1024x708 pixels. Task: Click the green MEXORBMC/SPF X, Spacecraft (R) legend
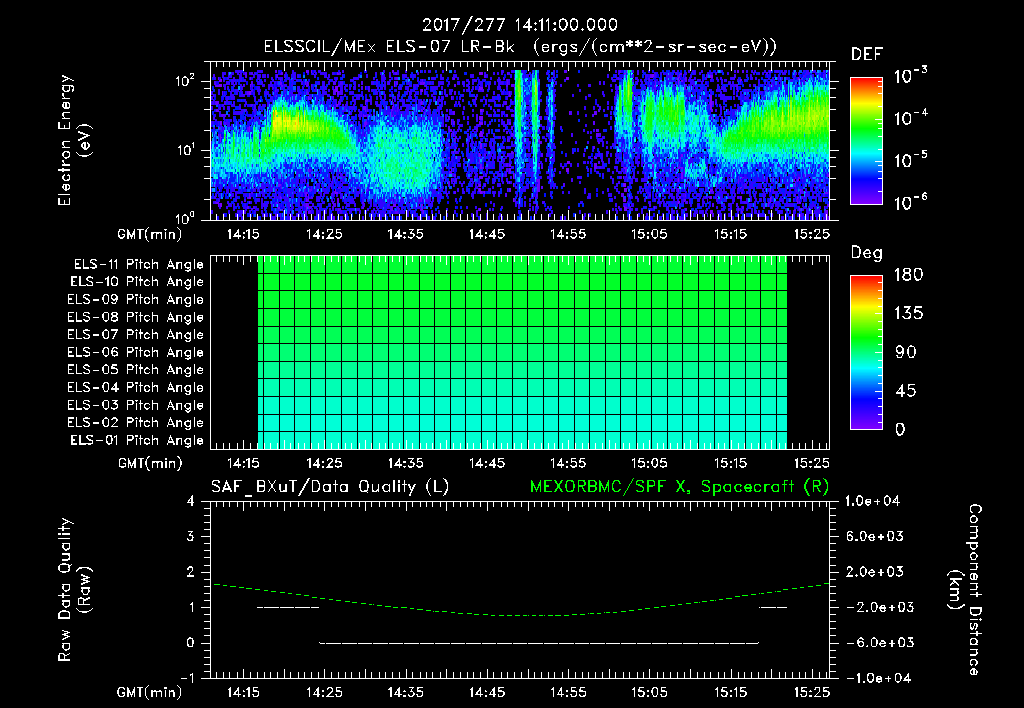[x=679, y=487]
